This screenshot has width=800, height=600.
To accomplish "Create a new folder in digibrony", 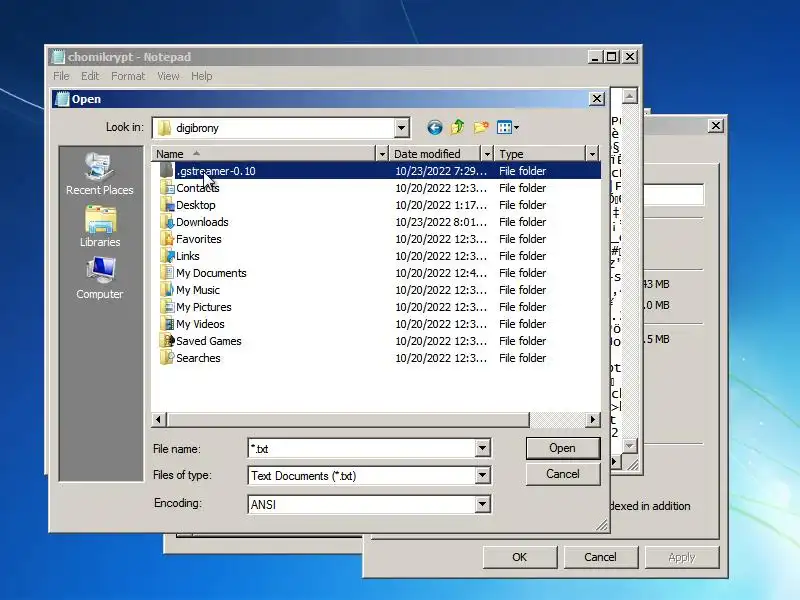I will coord(481,128).
